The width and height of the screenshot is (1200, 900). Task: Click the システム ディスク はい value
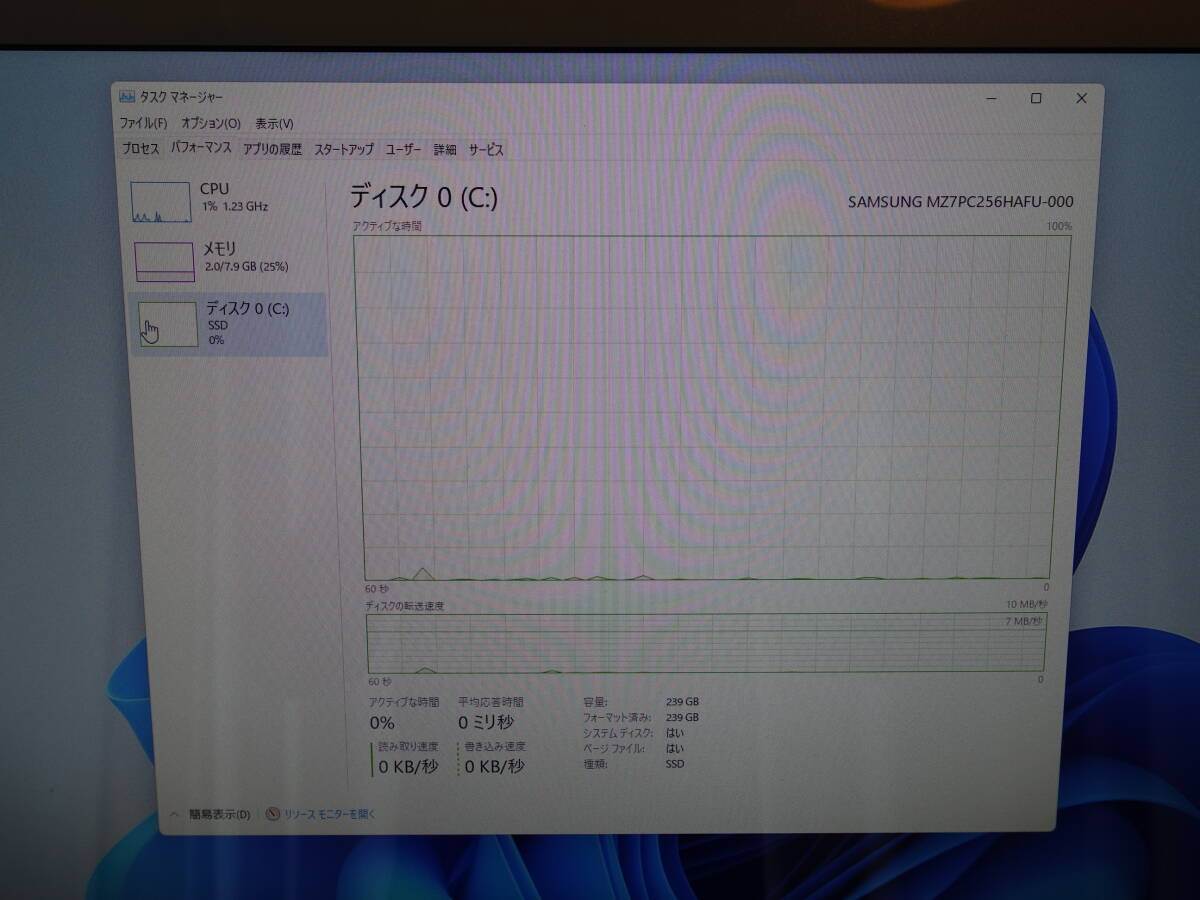pos(675,733)
